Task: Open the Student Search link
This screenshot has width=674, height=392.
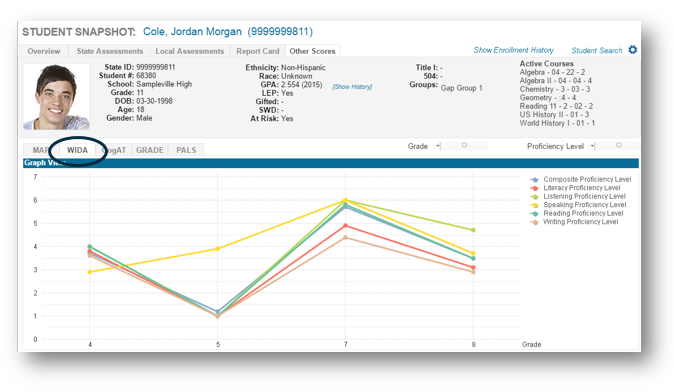Action: click(x=597, y=51)
